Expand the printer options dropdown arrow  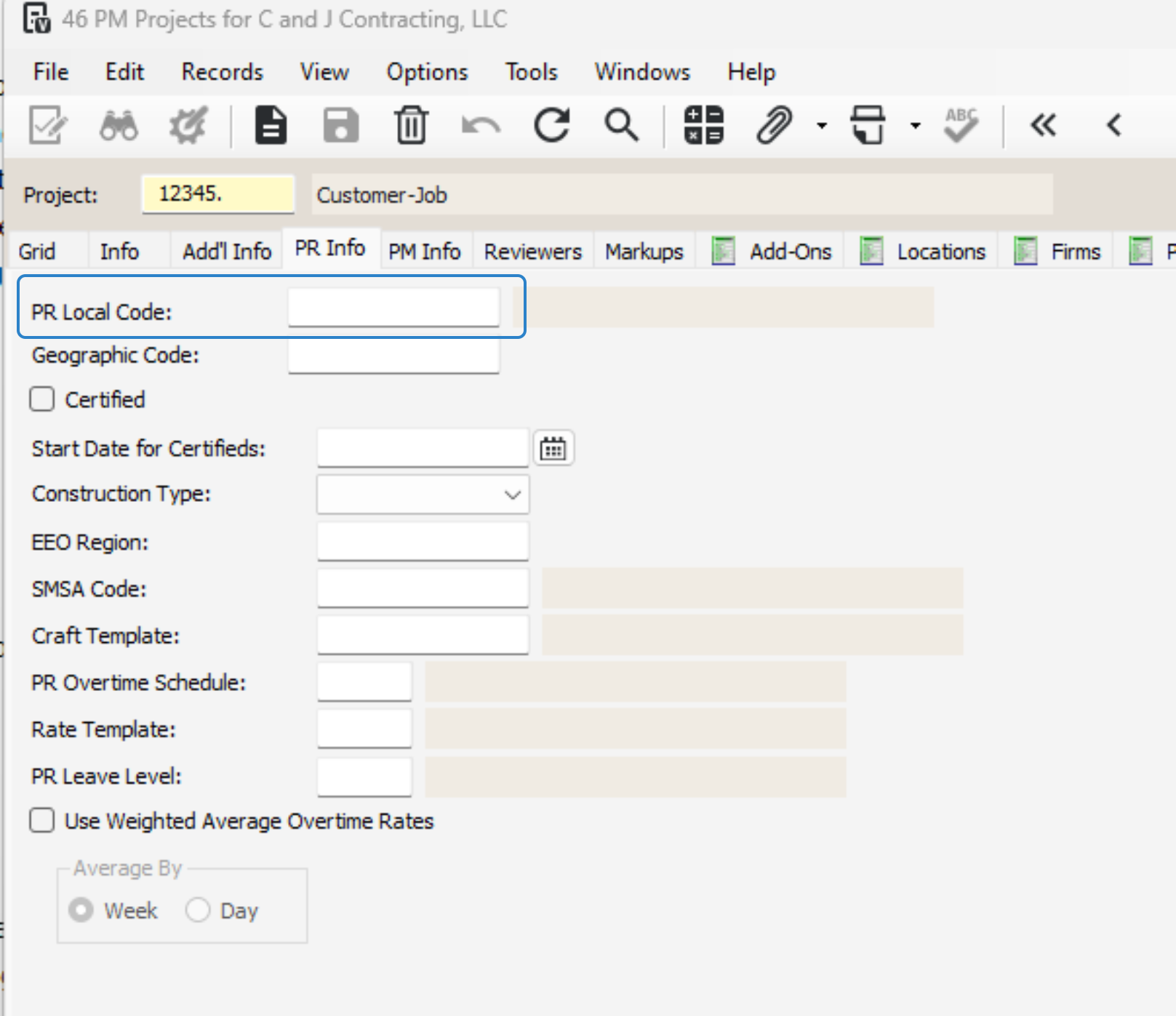point(916,126)
